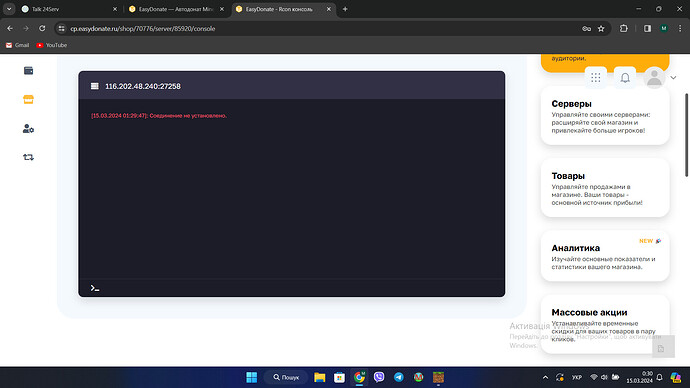The height and width of the screenshot is (388, 690).
Task: Open the Gmail bookmark
Action: pyautogui.click(x=18, y=45)
